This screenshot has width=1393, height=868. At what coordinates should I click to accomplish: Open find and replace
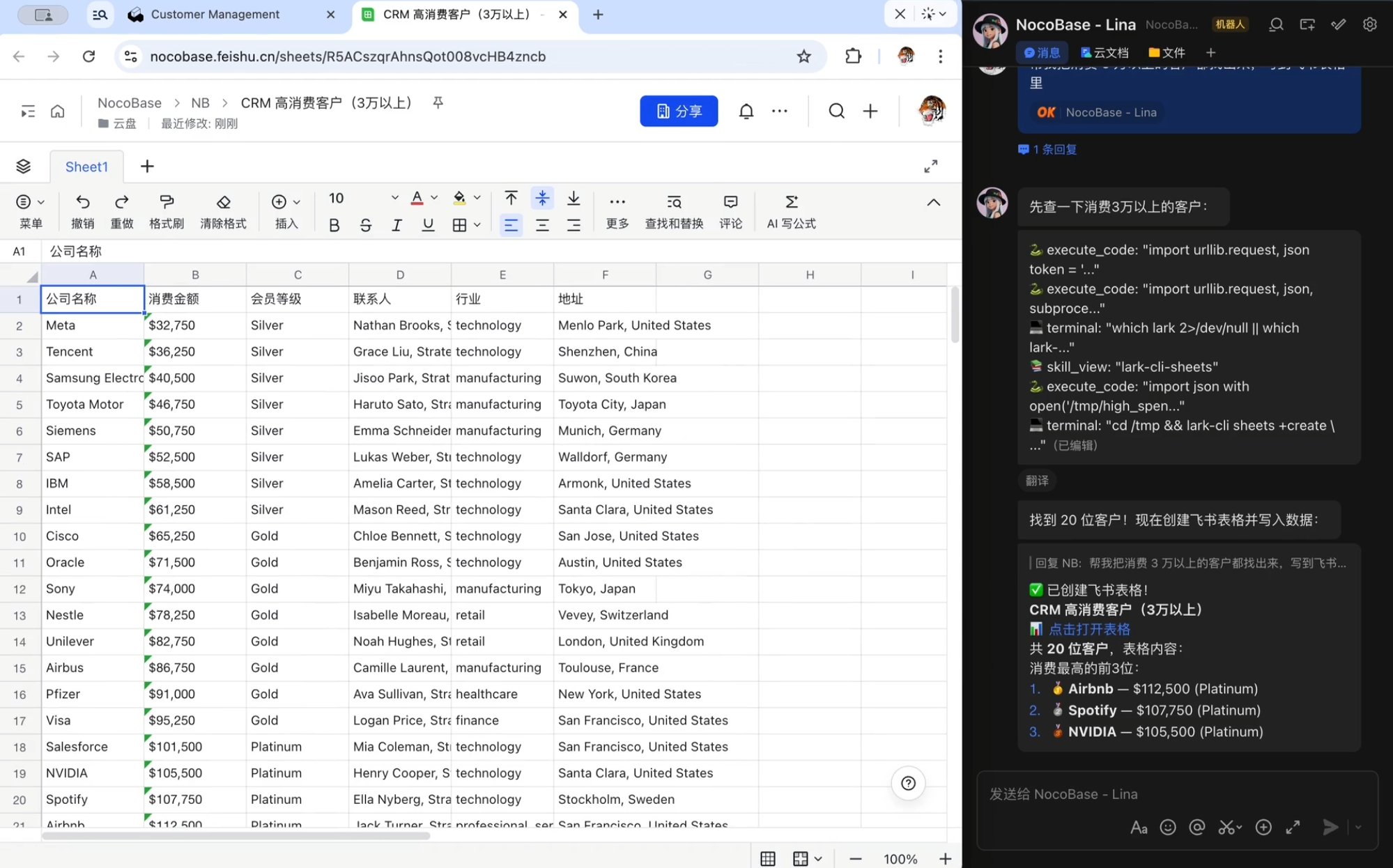point(674,211)
